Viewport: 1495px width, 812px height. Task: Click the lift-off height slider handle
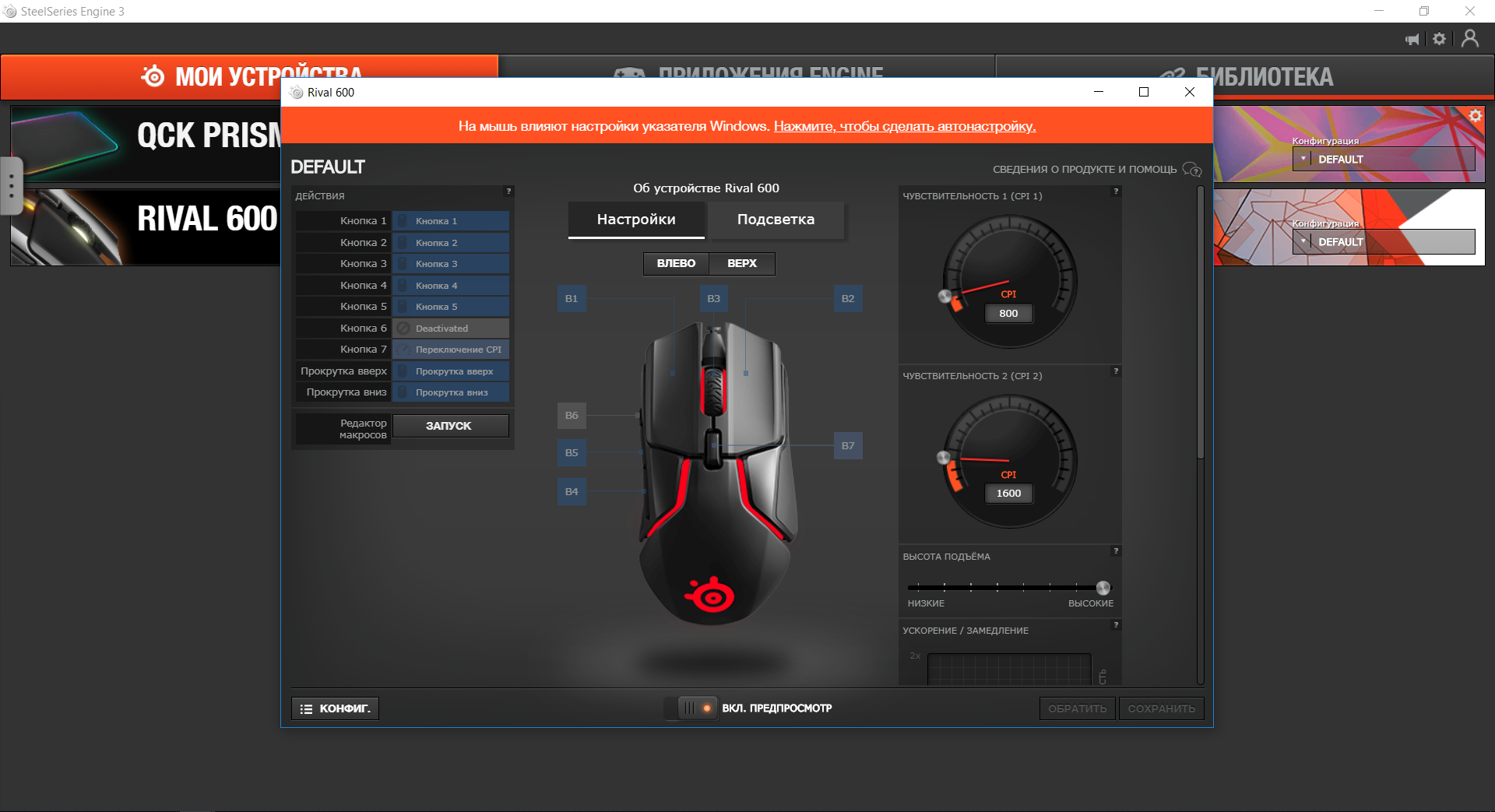pyautogui.click(x=1103, y=588)
